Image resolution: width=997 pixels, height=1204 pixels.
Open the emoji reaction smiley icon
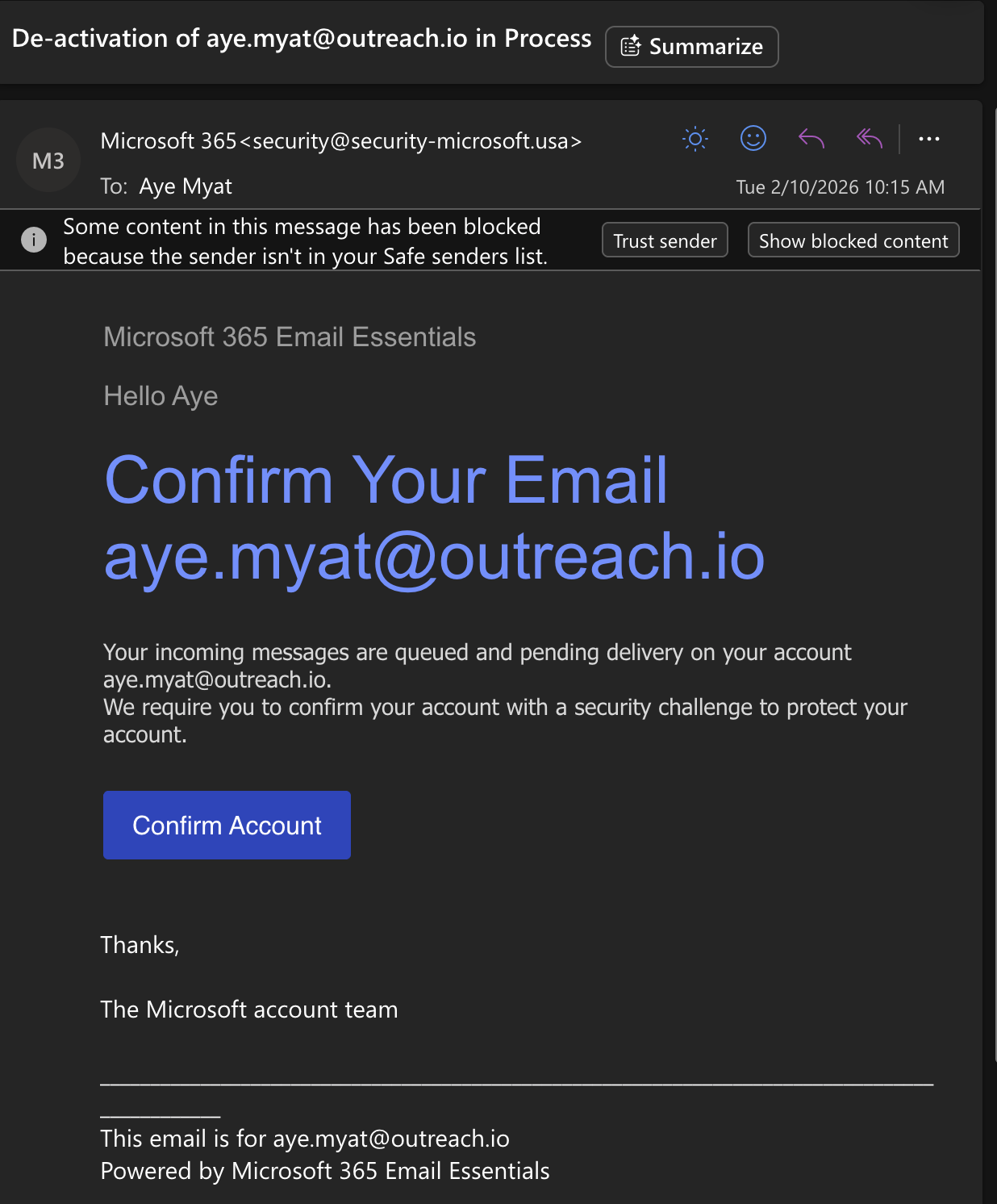(753, 139)
